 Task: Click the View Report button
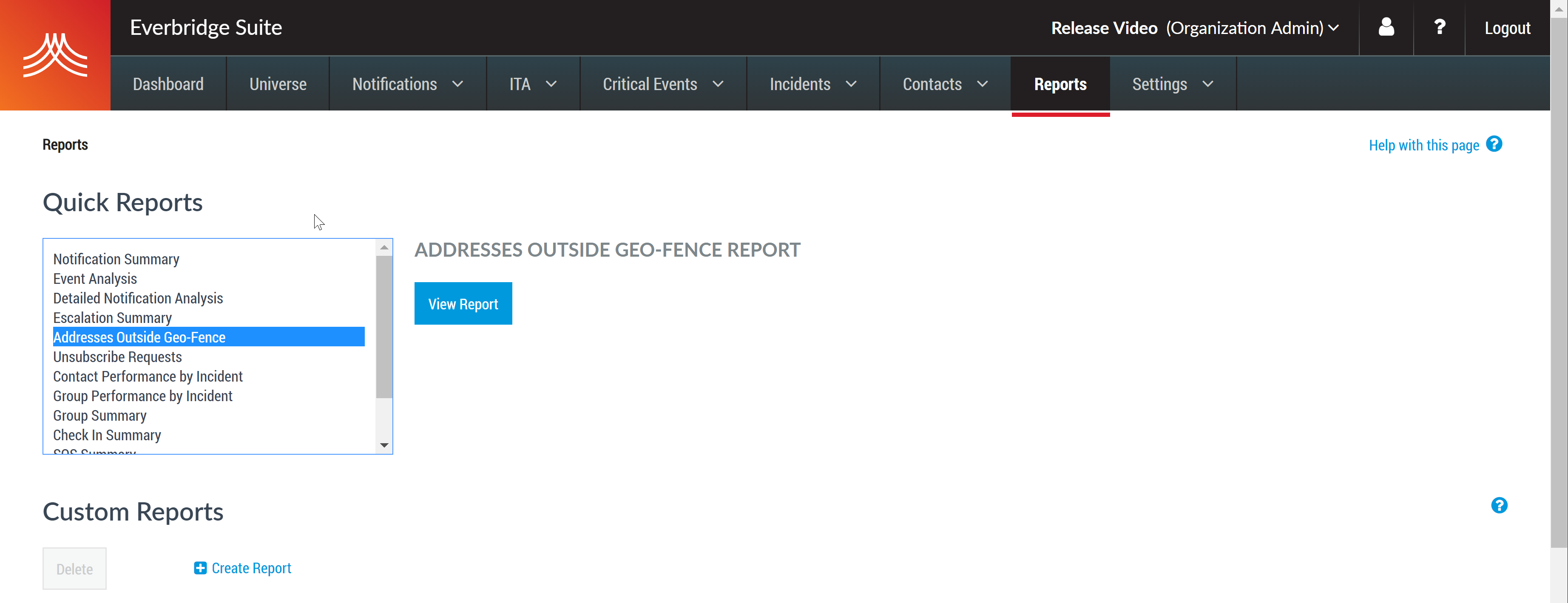(x=463, y=303)
